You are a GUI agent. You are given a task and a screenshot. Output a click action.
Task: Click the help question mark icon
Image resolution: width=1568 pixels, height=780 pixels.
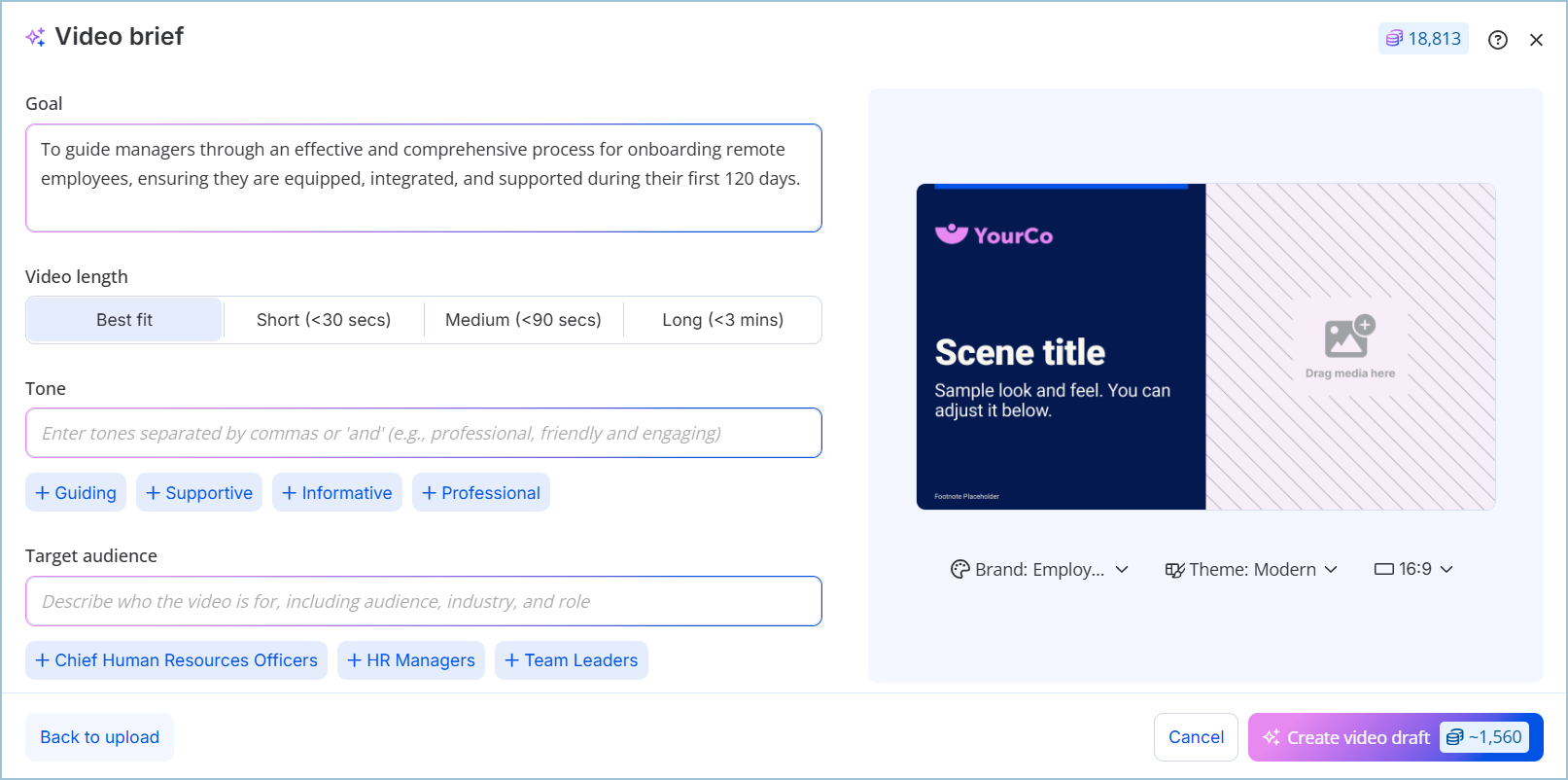(1497, 40)
